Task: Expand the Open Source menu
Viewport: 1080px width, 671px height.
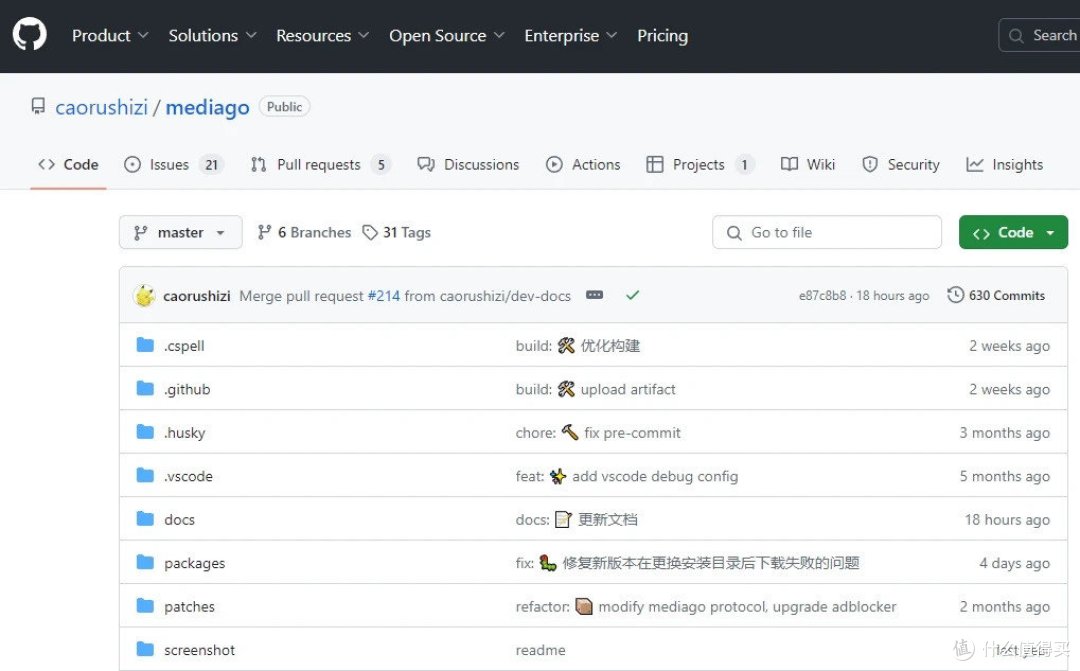Action: coord(446,35)
